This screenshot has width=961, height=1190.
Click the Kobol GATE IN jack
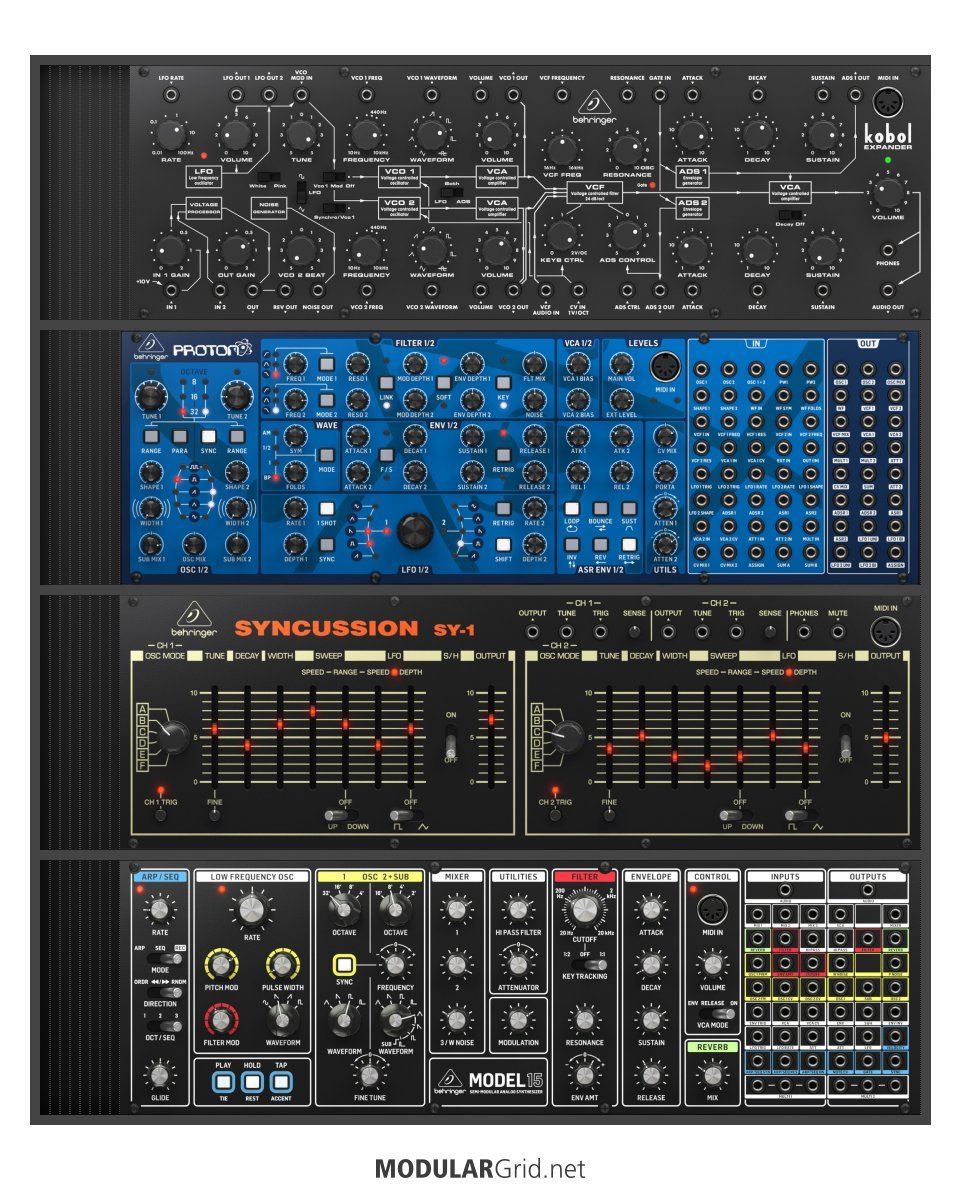[x=660, y=95]
